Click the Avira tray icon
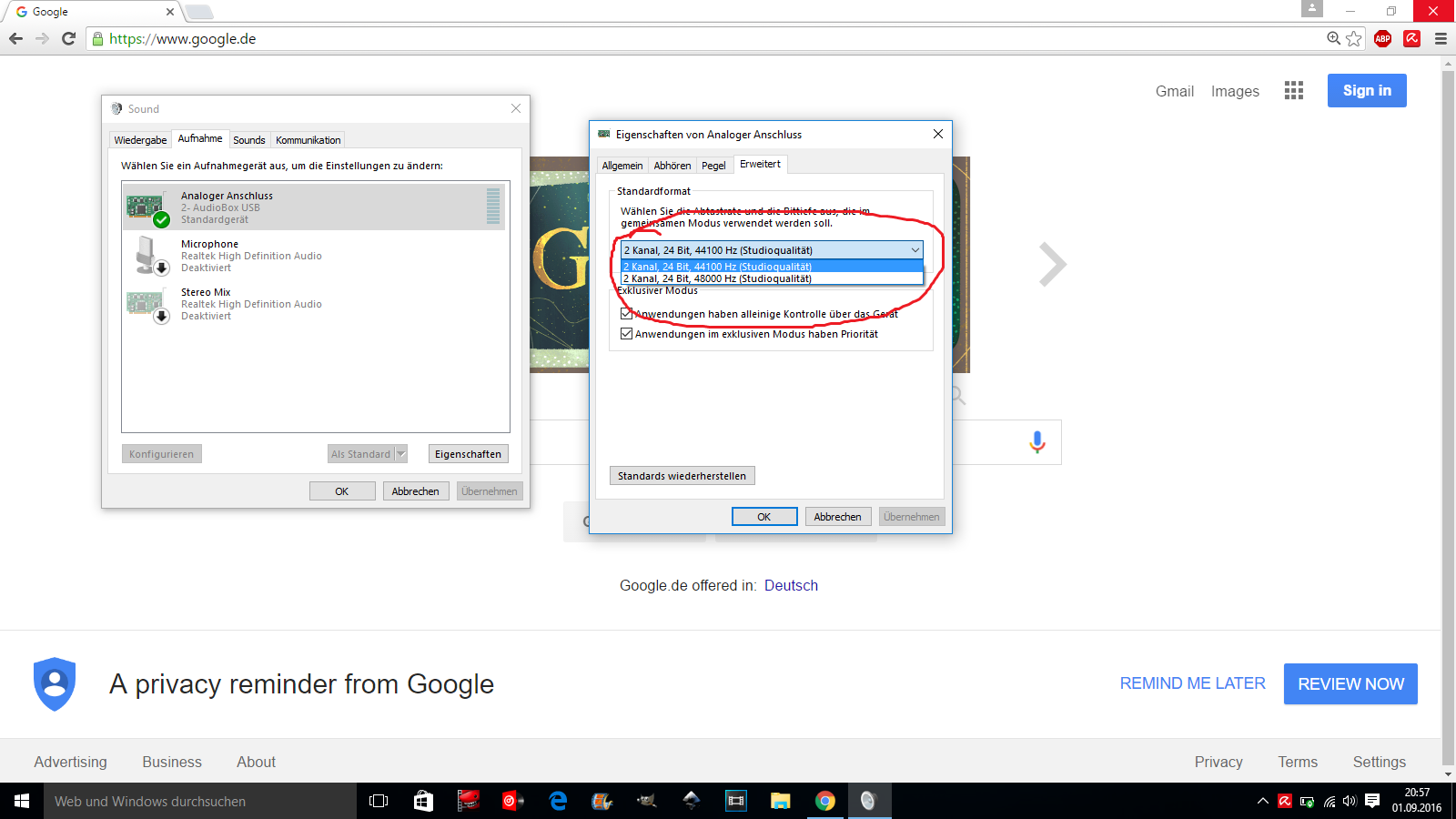 pos(1285,802)
